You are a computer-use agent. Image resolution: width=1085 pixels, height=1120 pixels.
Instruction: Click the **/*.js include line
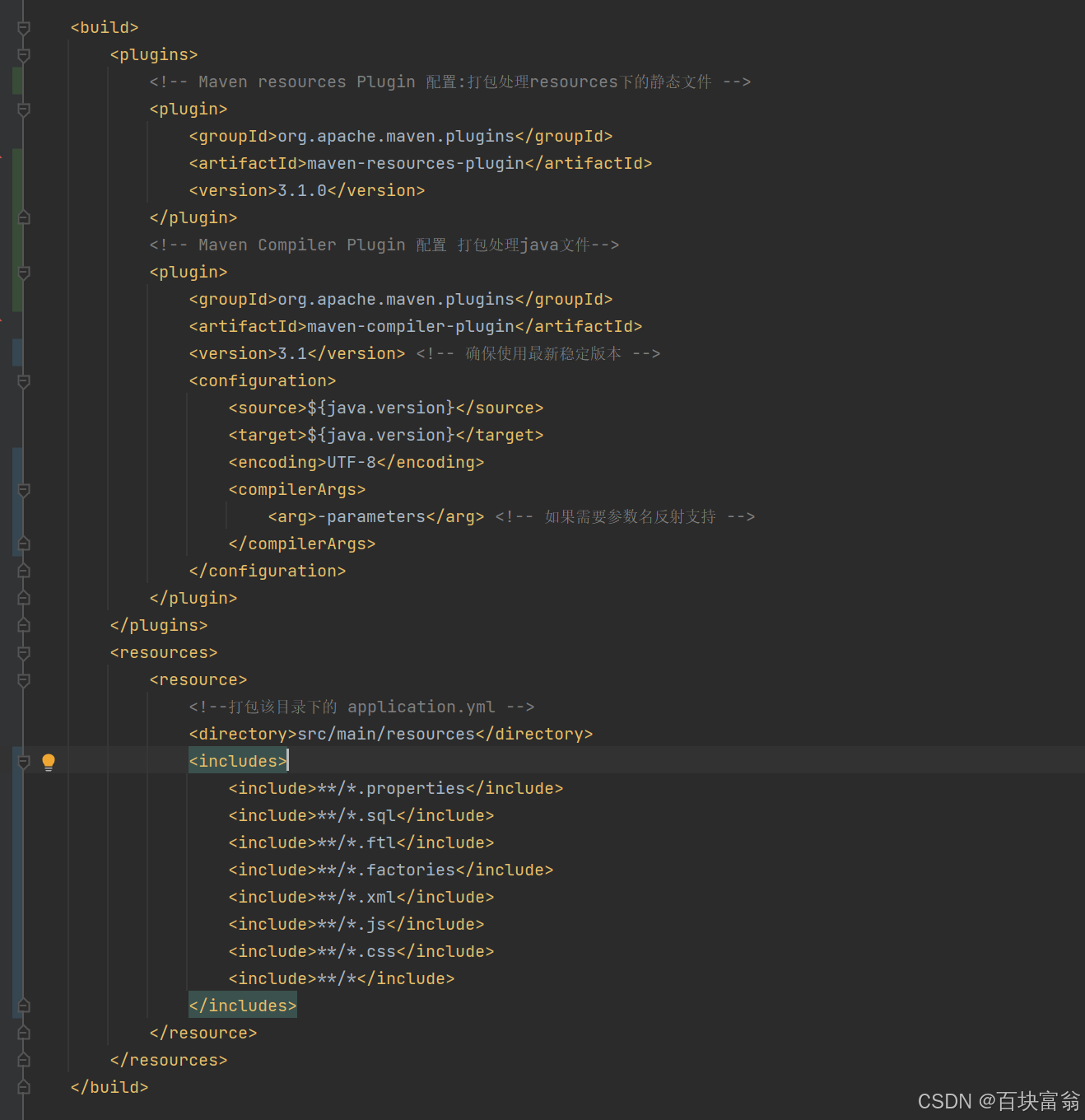(356, 925)
